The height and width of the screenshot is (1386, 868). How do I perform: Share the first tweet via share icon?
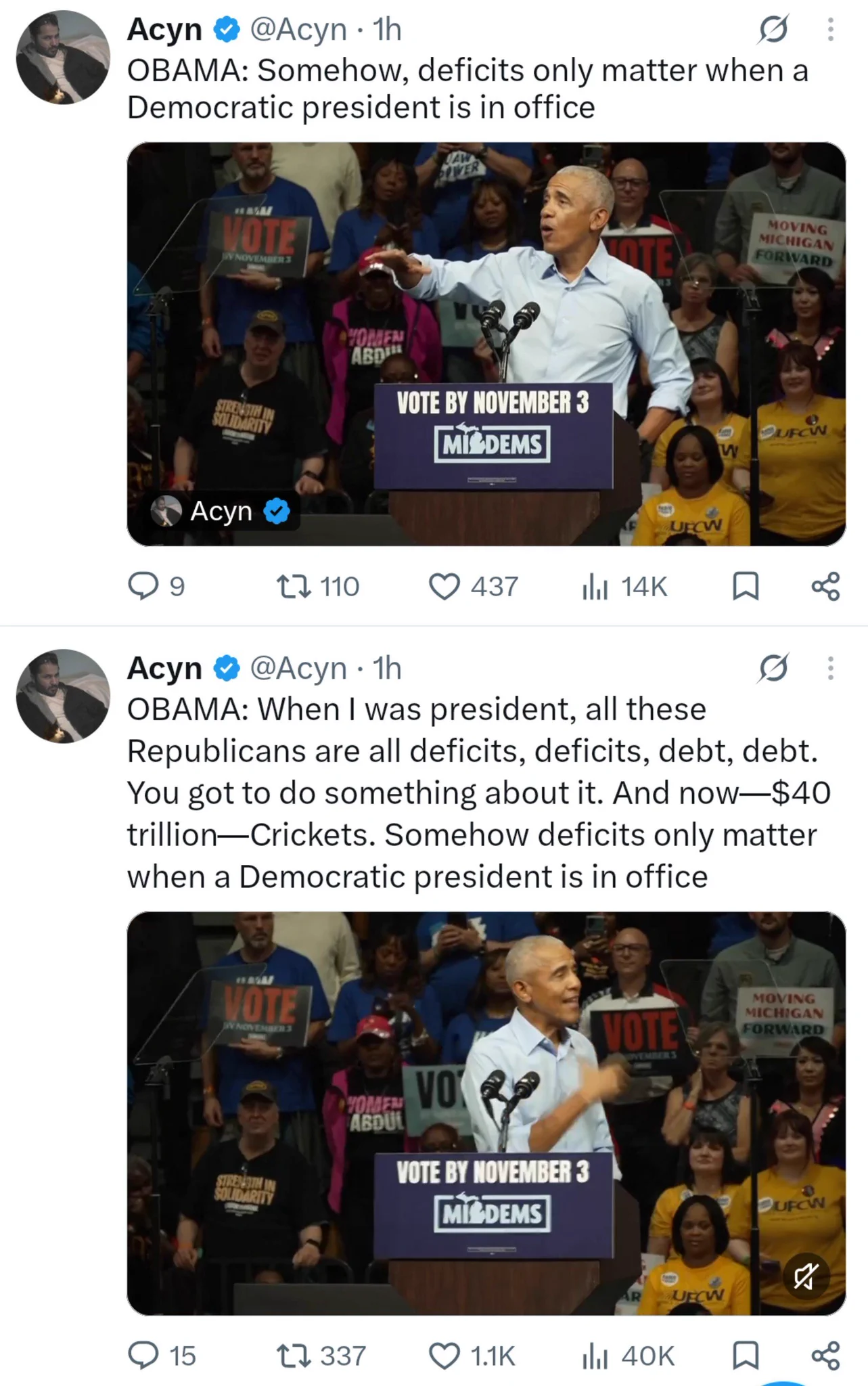pos(825,587)
